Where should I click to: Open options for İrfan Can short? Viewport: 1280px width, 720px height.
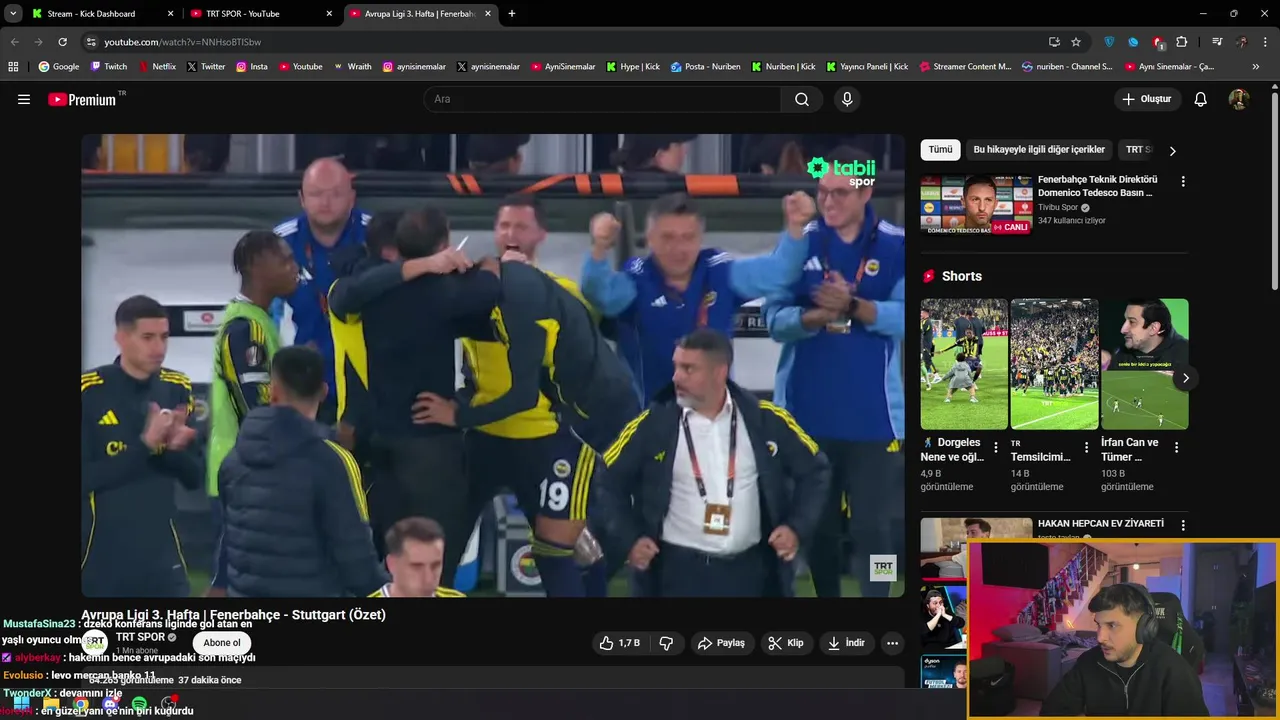[1176, 447]
